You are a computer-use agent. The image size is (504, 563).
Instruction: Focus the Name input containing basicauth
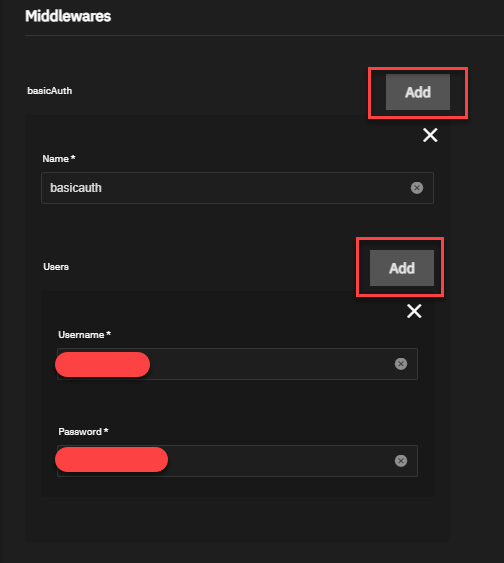237,188
